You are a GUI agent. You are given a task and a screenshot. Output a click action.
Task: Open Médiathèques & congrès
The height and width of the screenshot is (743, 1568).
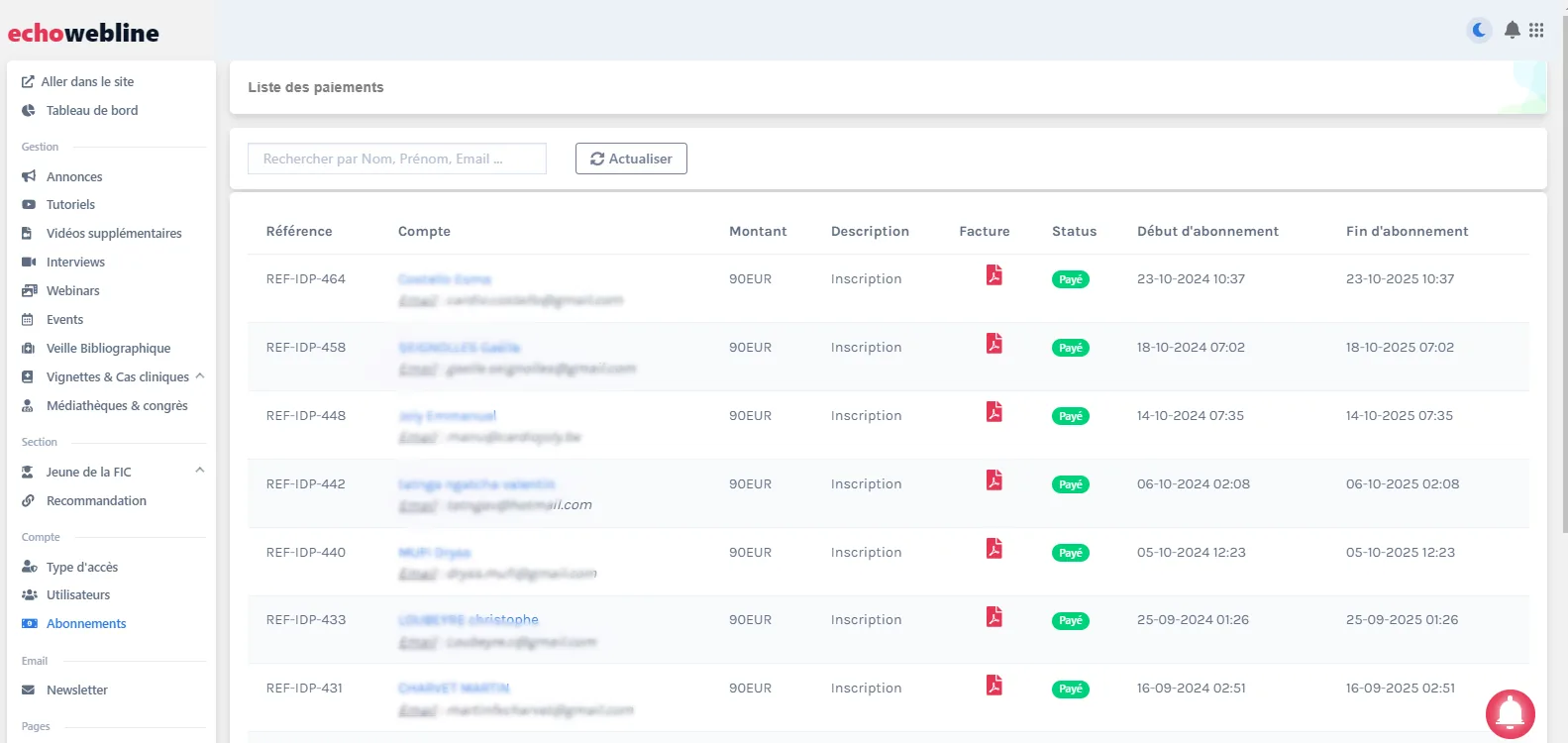click(x=105, y=405)
